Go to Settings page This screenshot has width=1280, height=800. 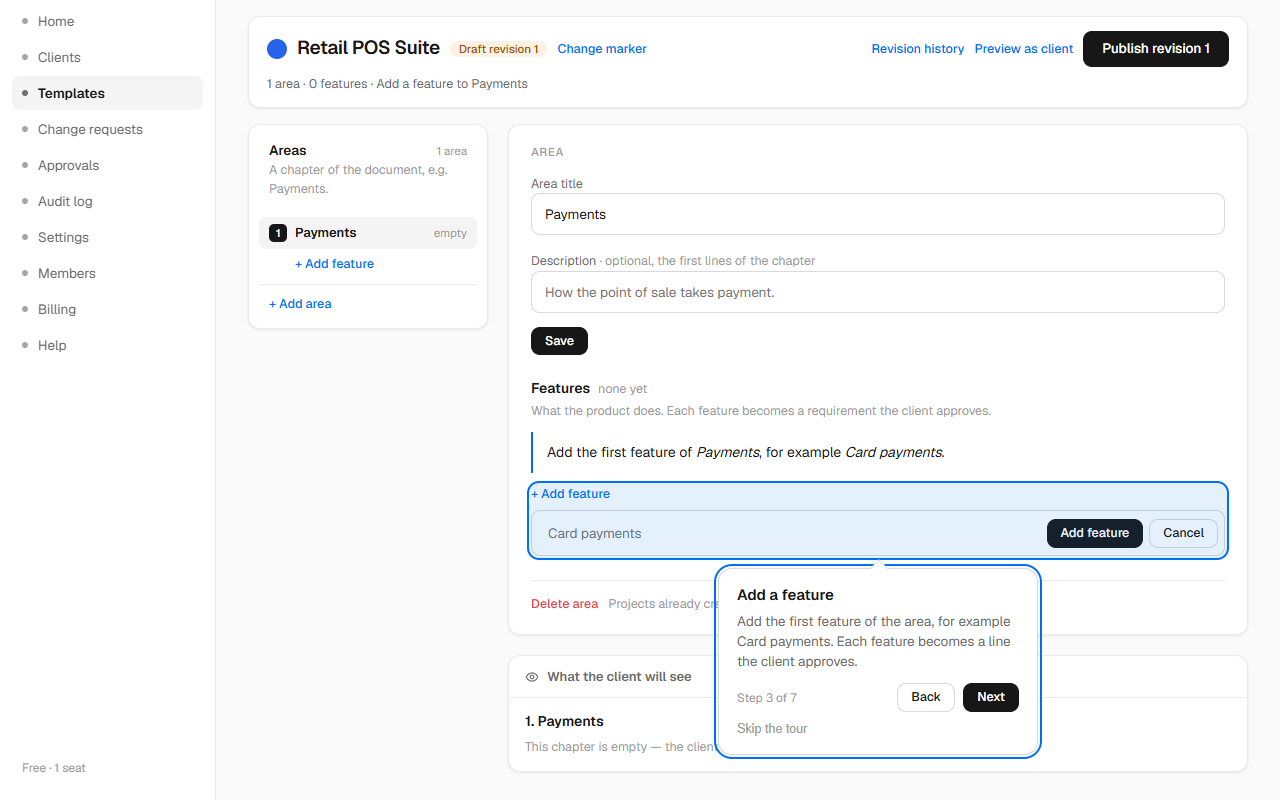[x=107, y=237]
